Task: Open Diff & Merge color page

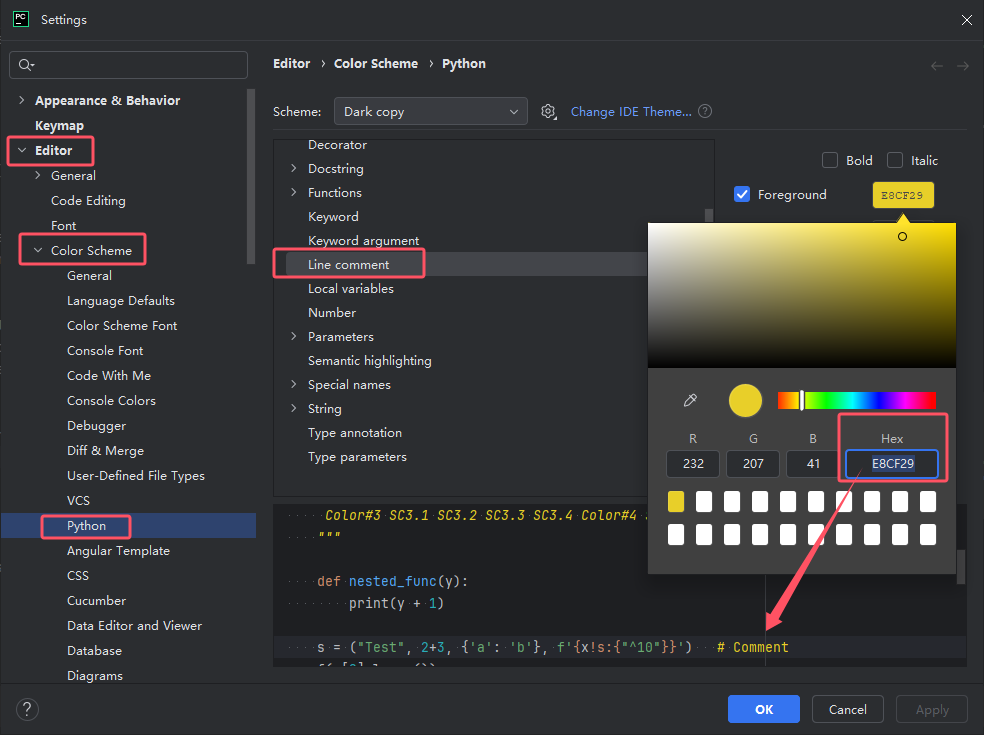Action: [105, 451]
